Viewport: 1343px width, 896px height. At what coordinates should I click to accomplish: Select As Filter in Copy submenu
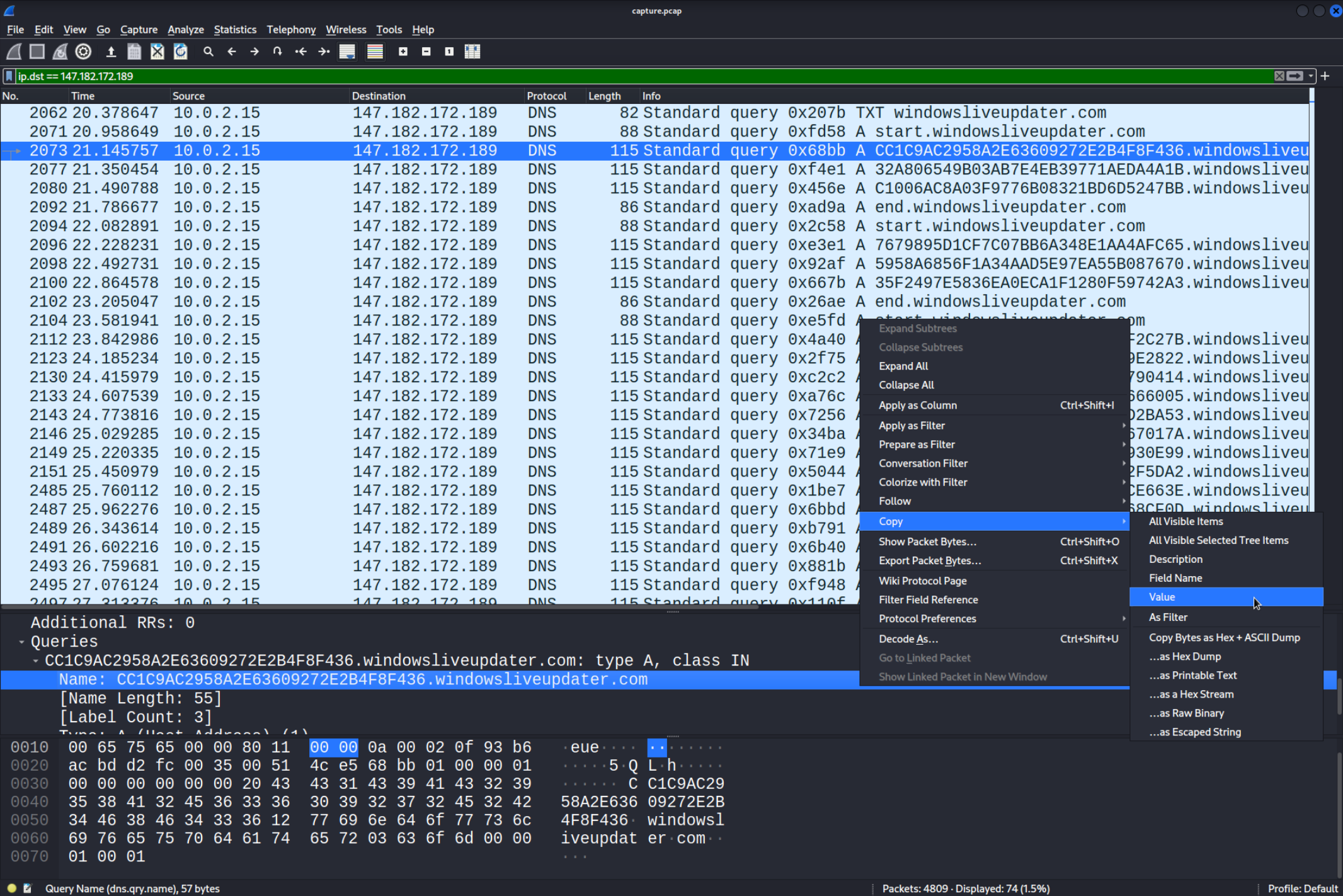pyautogui.click(x=1226, y=617)
